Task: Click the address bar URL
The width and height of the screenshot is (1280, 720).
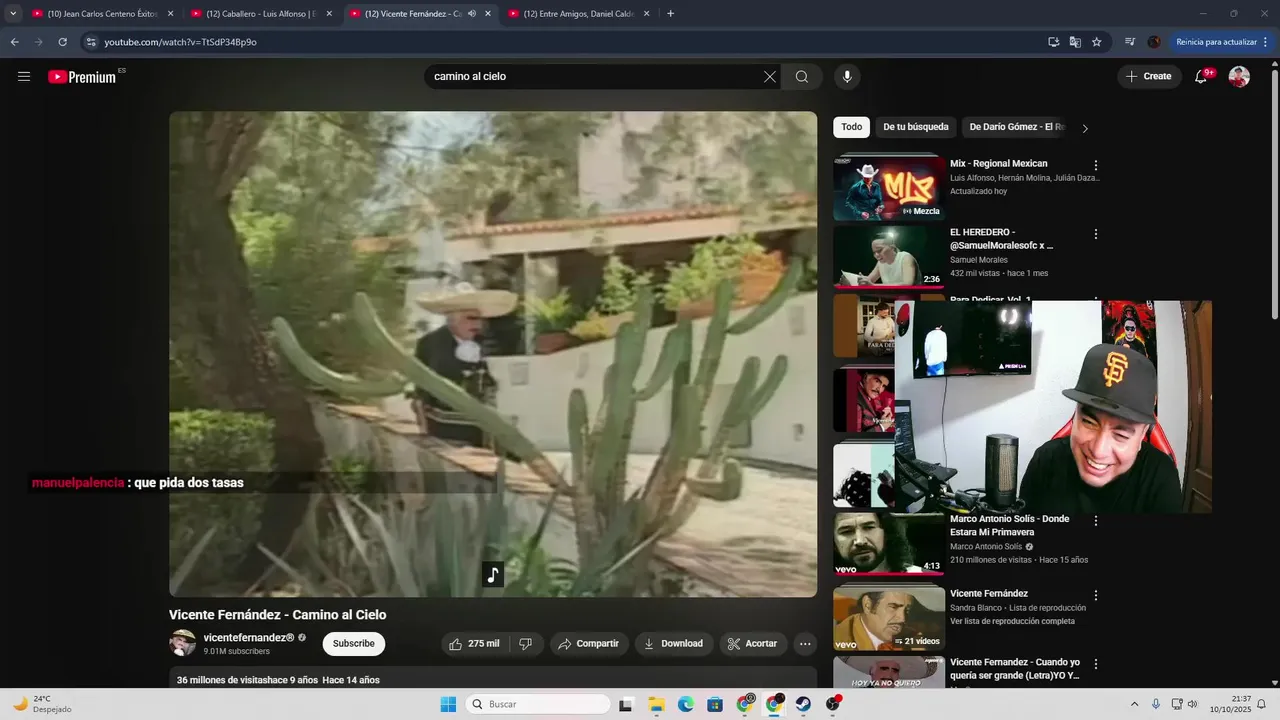Action: click(181, 42)
